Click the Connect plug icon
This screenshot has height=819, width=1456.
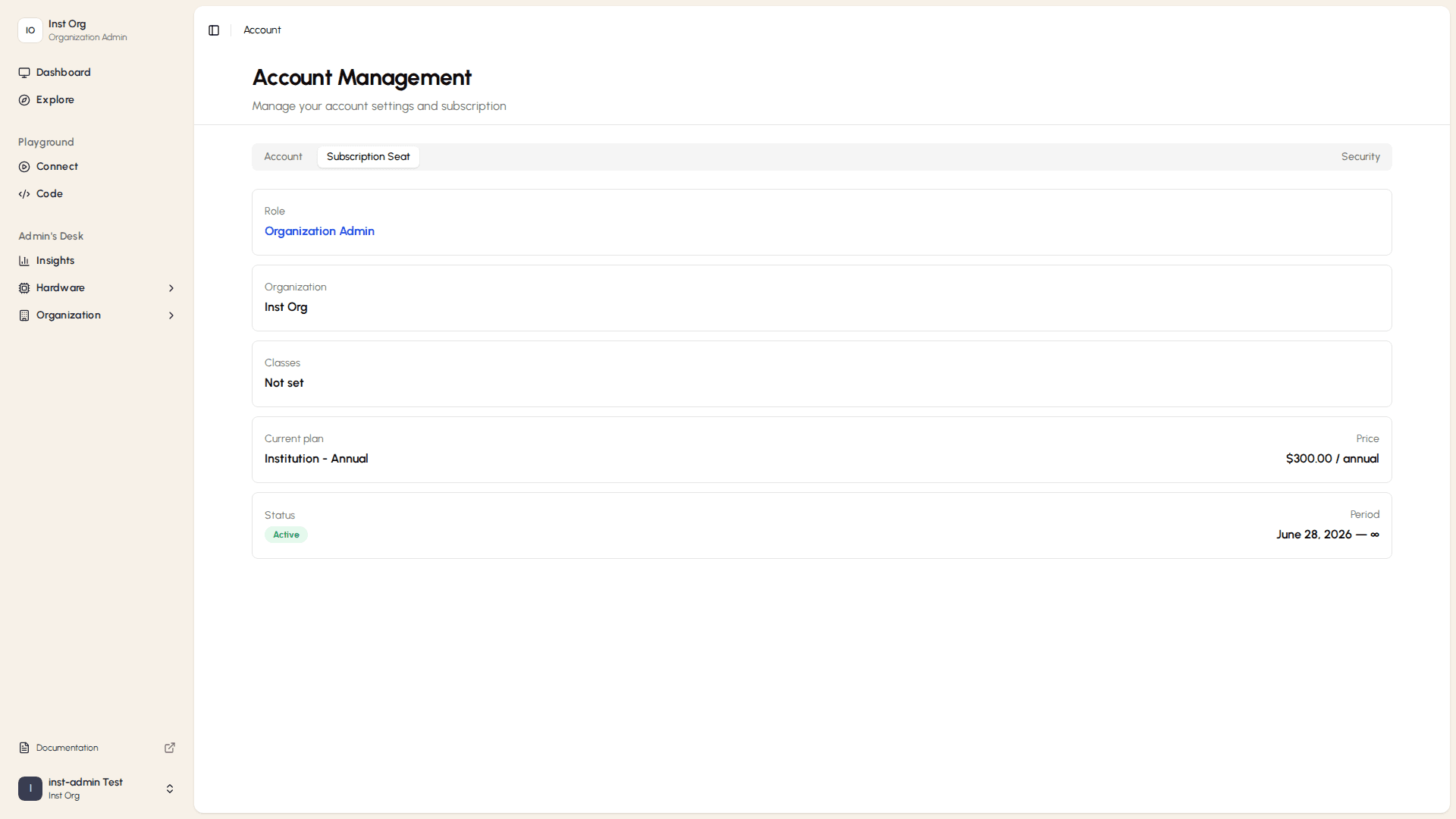(x=24, y=167)
